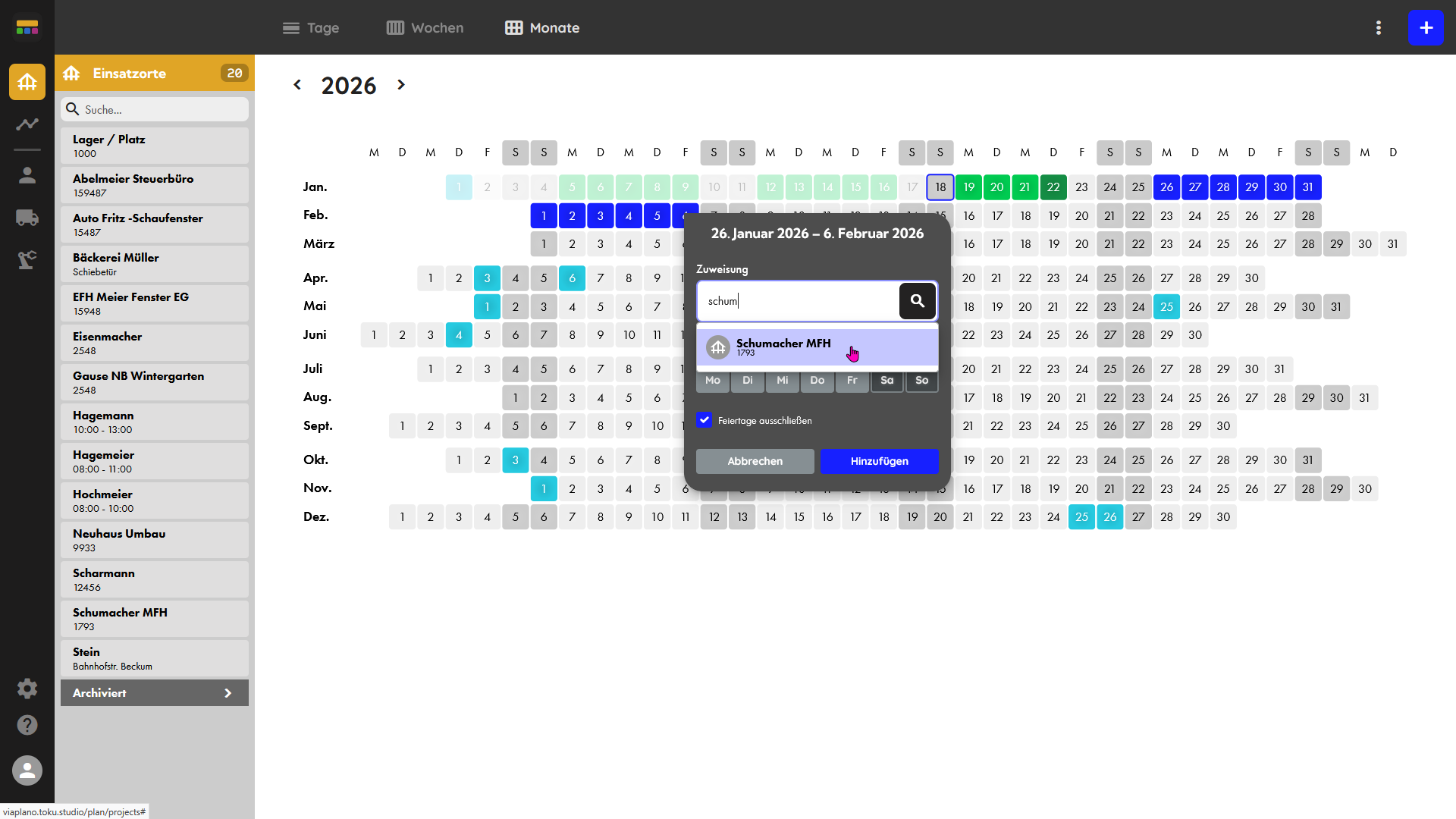Toggle the Sa weekday button
1456x819 pixels.
[886, 381]
